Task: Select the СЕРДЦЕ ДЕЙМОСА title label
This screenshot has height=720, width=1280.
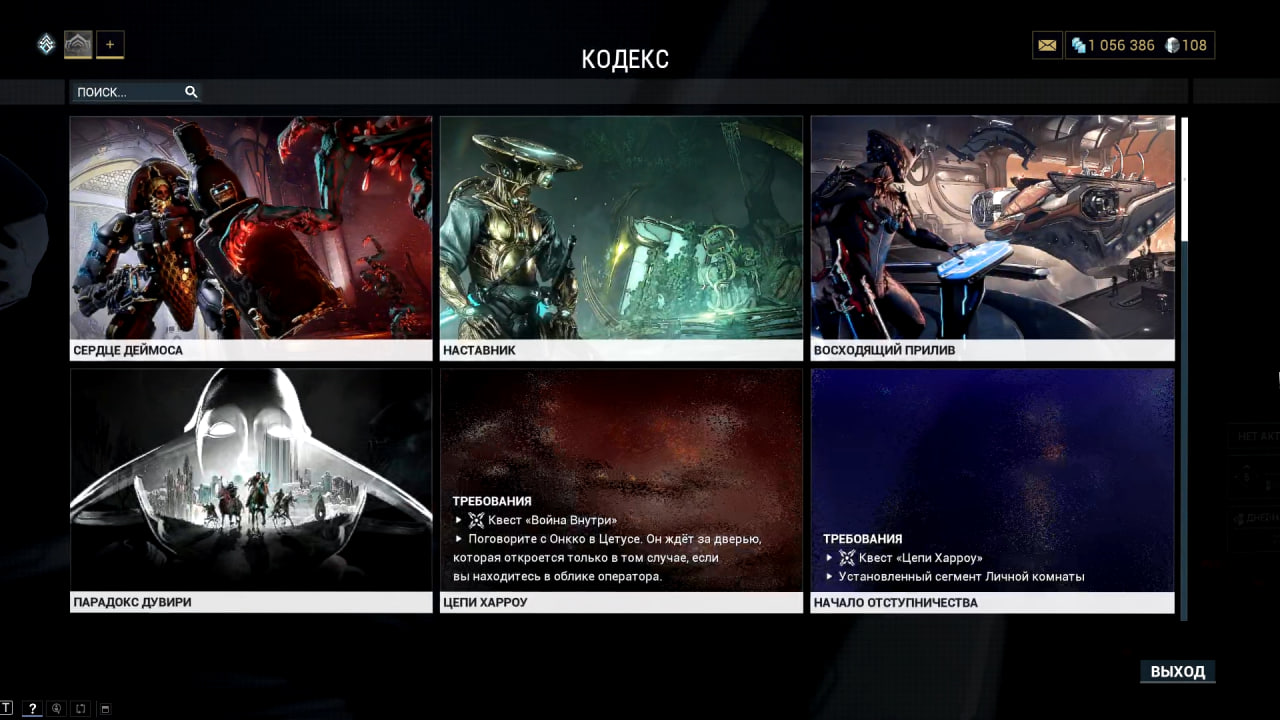Action: (128, 351)
